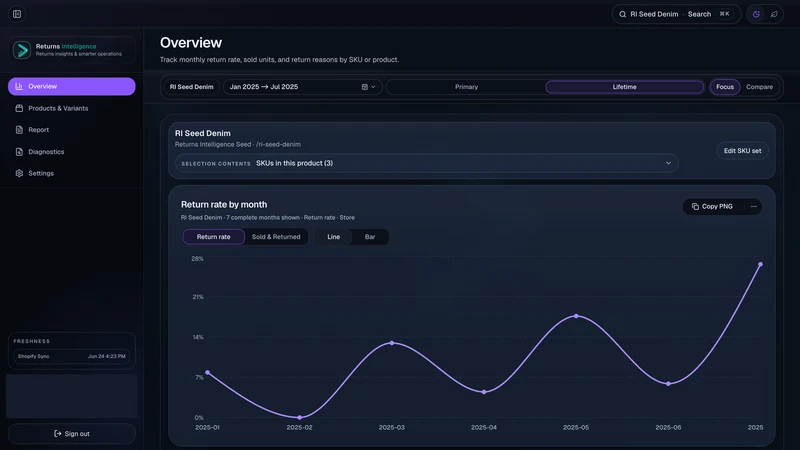This screenshot has width=800, height=450.
Task: Click the Overview bar chart icon
Action: (19, 86)
